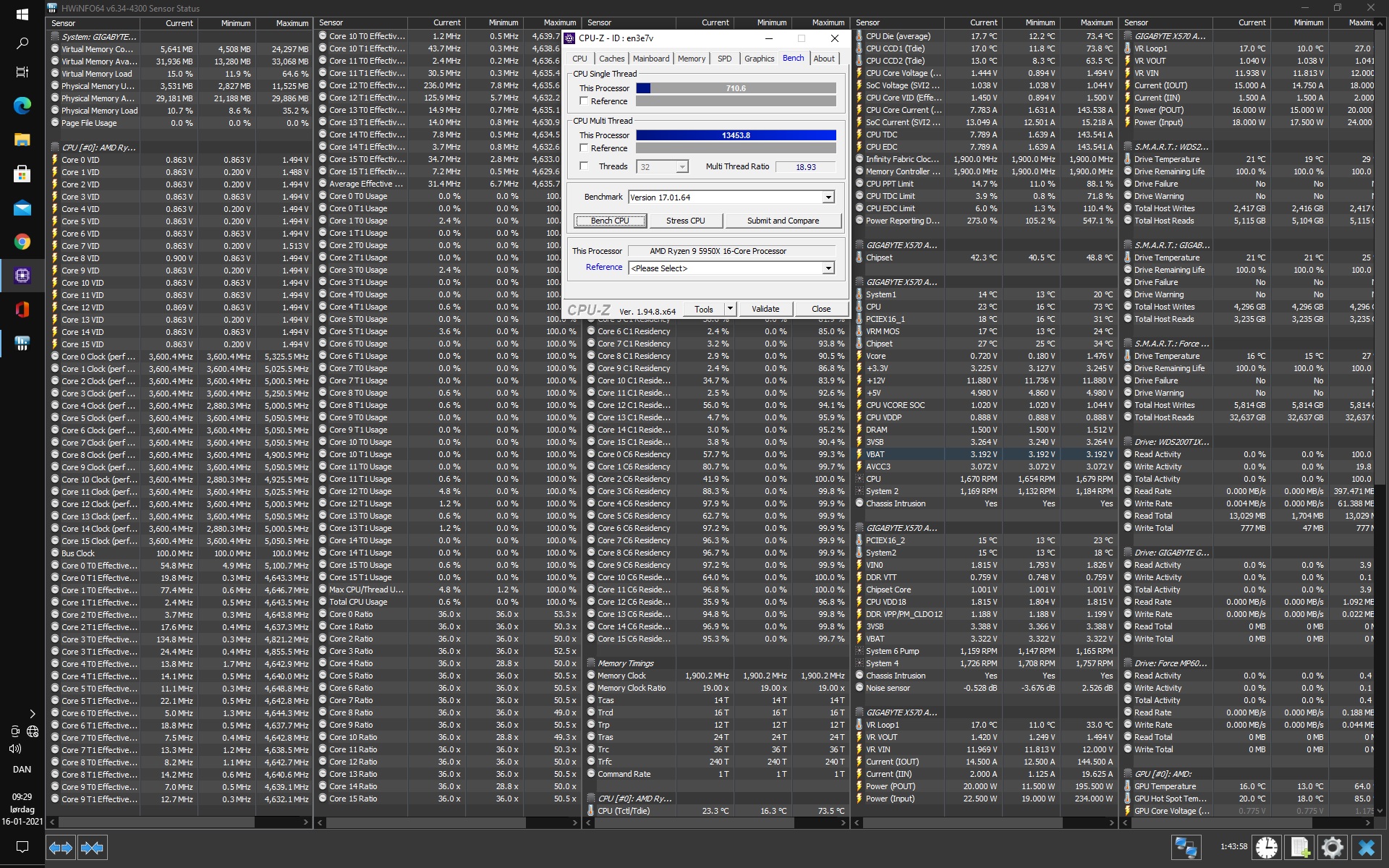The image size is (1389, 868).
Task: Click the blue Reference link label
Action: [604, 267]
